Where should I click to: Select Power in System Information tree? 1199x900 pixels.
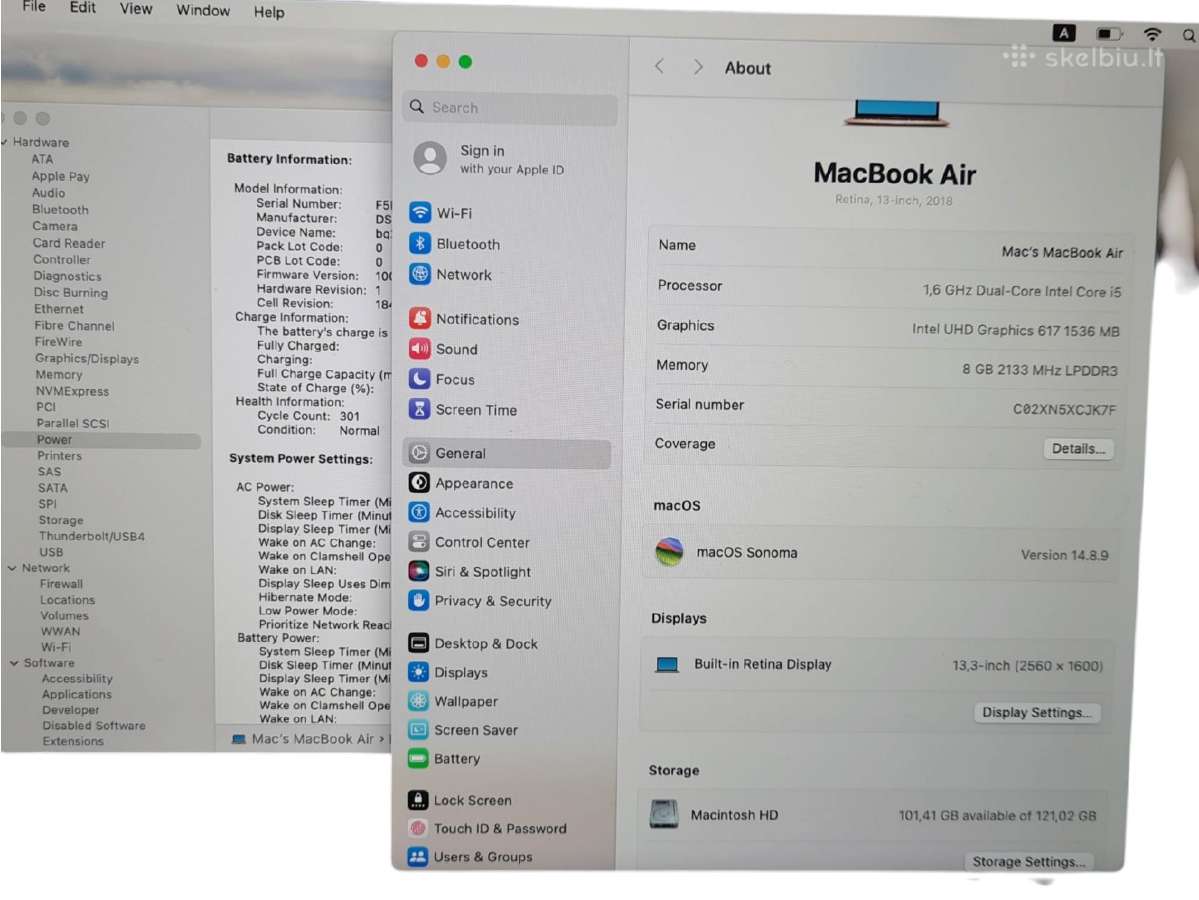click(x=54, y=440)
